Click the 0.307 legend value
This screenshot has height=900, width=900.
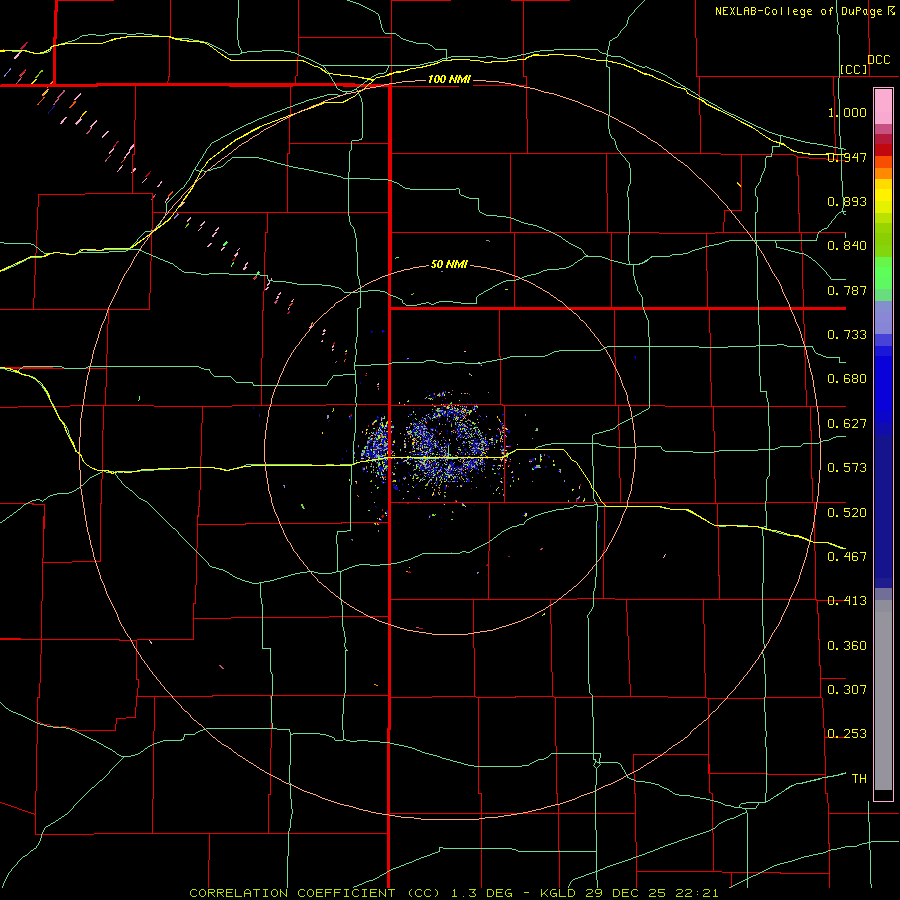click(x=847, y=690)
